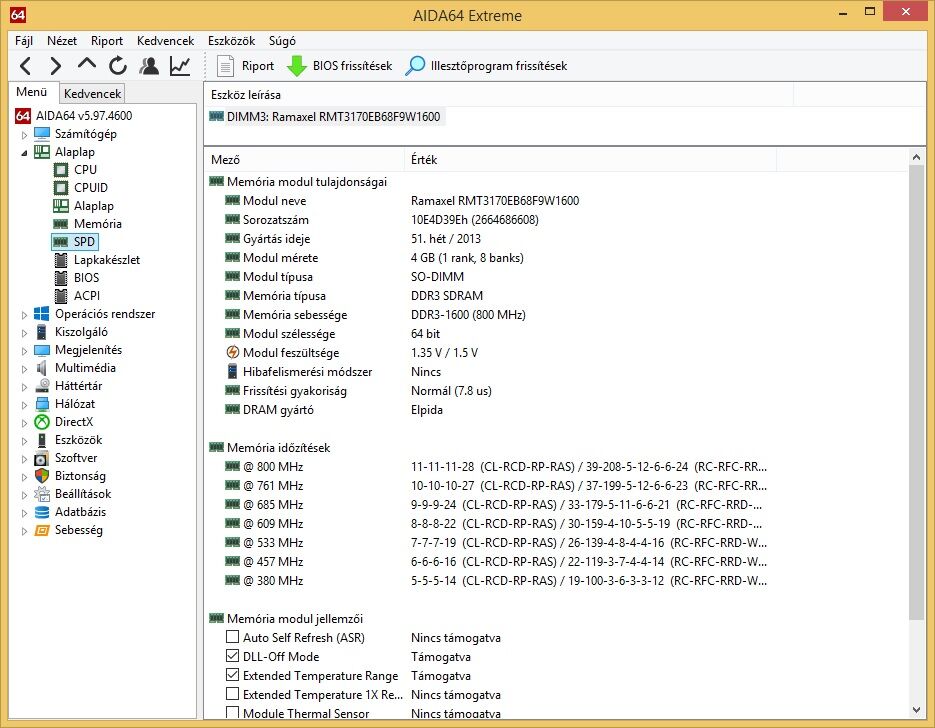The height and width of the screenshot is (728, 935).
Task: Expand the Szoftver node
Action: point(24,459)
